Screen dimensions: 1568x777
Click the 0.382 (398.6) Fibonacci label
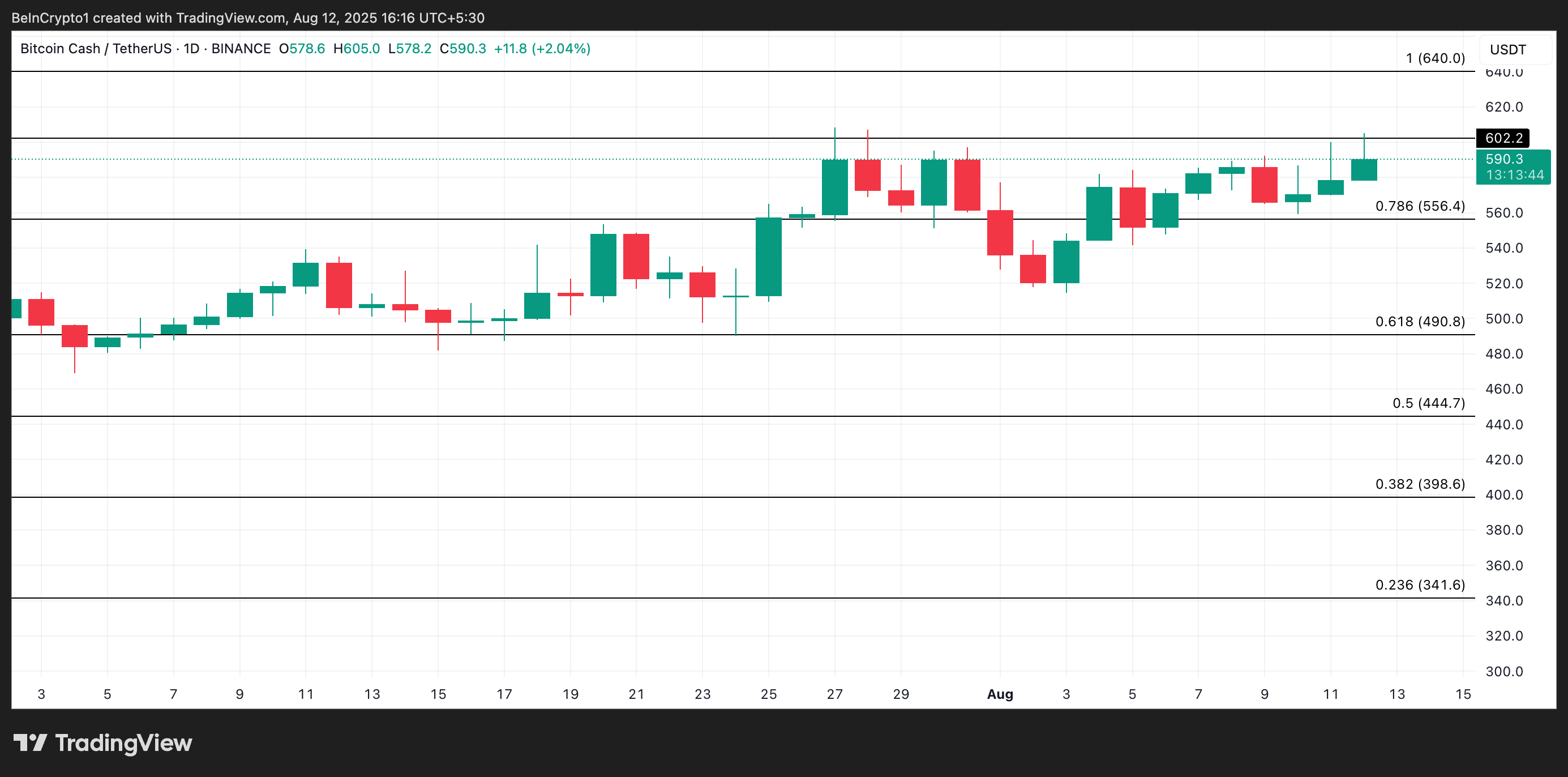[1420, 484]
